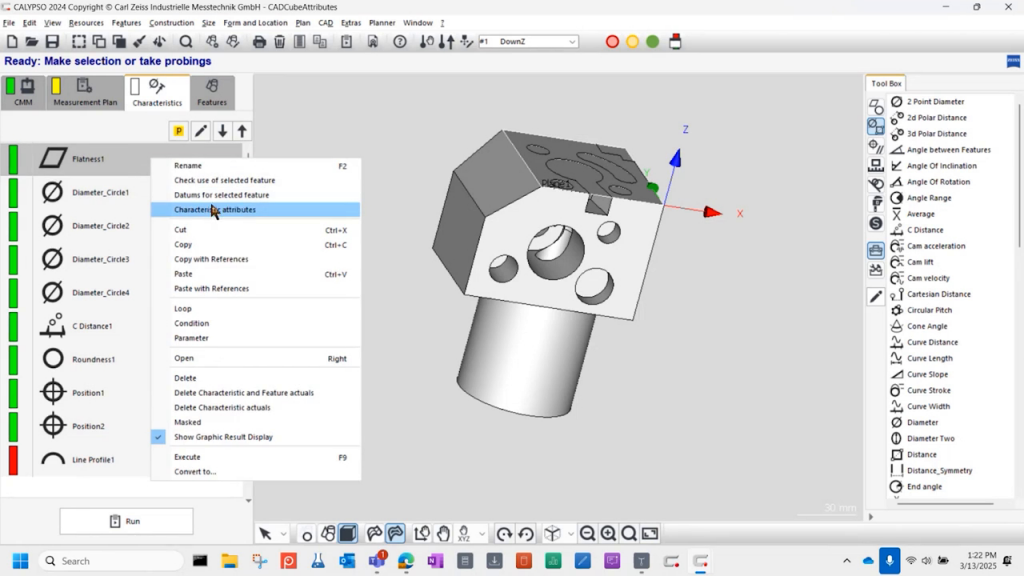
Task: Toggle the red status box beside Line Profile1
Action: tap(14, 460)
